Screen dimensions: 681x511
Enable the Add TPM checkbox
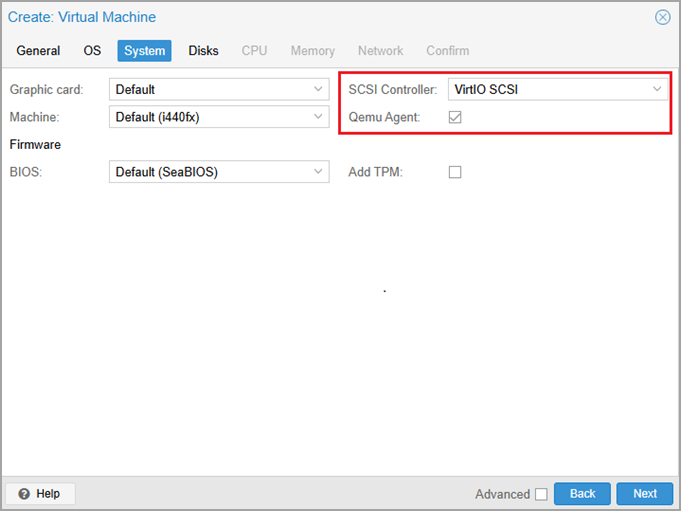click(x=455, y=172)
